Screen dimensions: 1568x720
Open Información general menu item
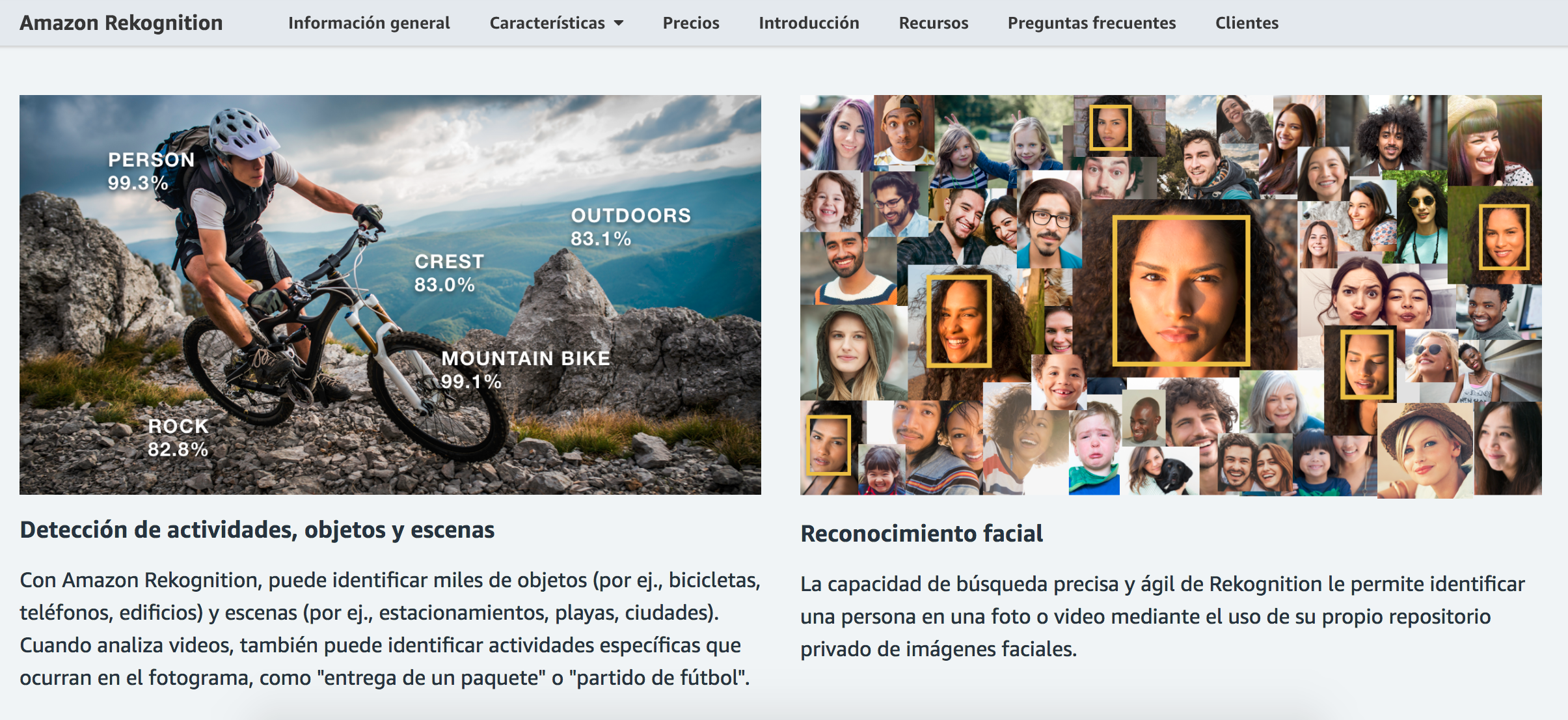[x=369, y=23]
